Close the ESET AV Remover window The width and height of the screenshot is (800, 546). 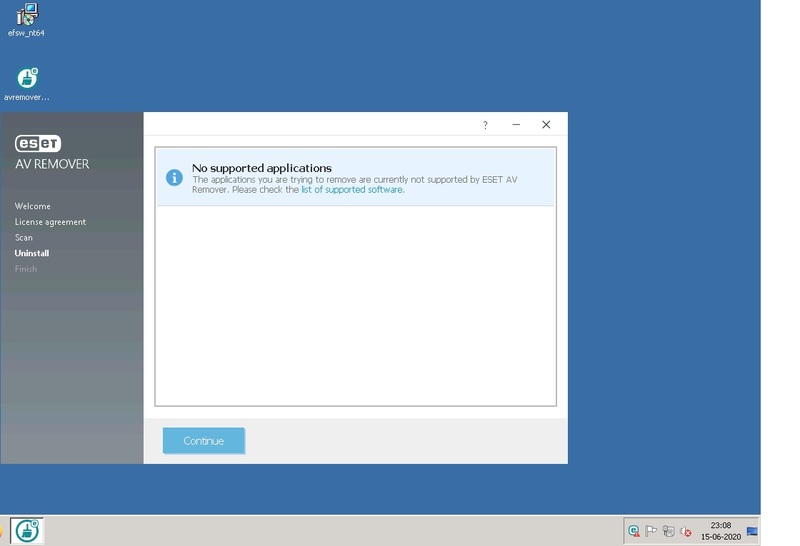(546, 125)
